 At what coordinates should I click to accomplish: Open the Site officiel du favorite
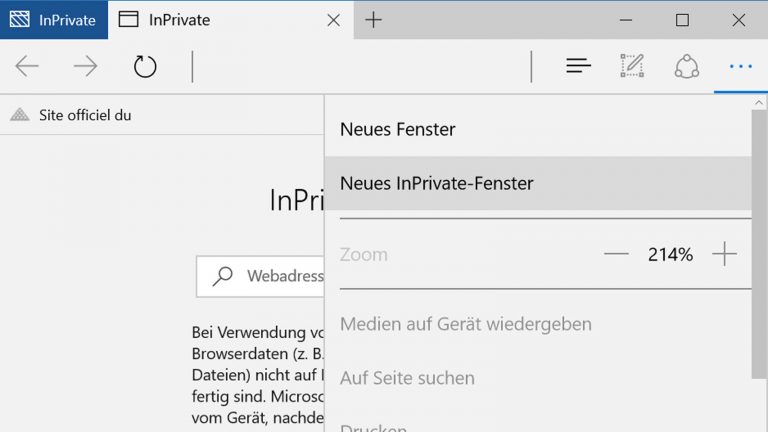[84, 115]
